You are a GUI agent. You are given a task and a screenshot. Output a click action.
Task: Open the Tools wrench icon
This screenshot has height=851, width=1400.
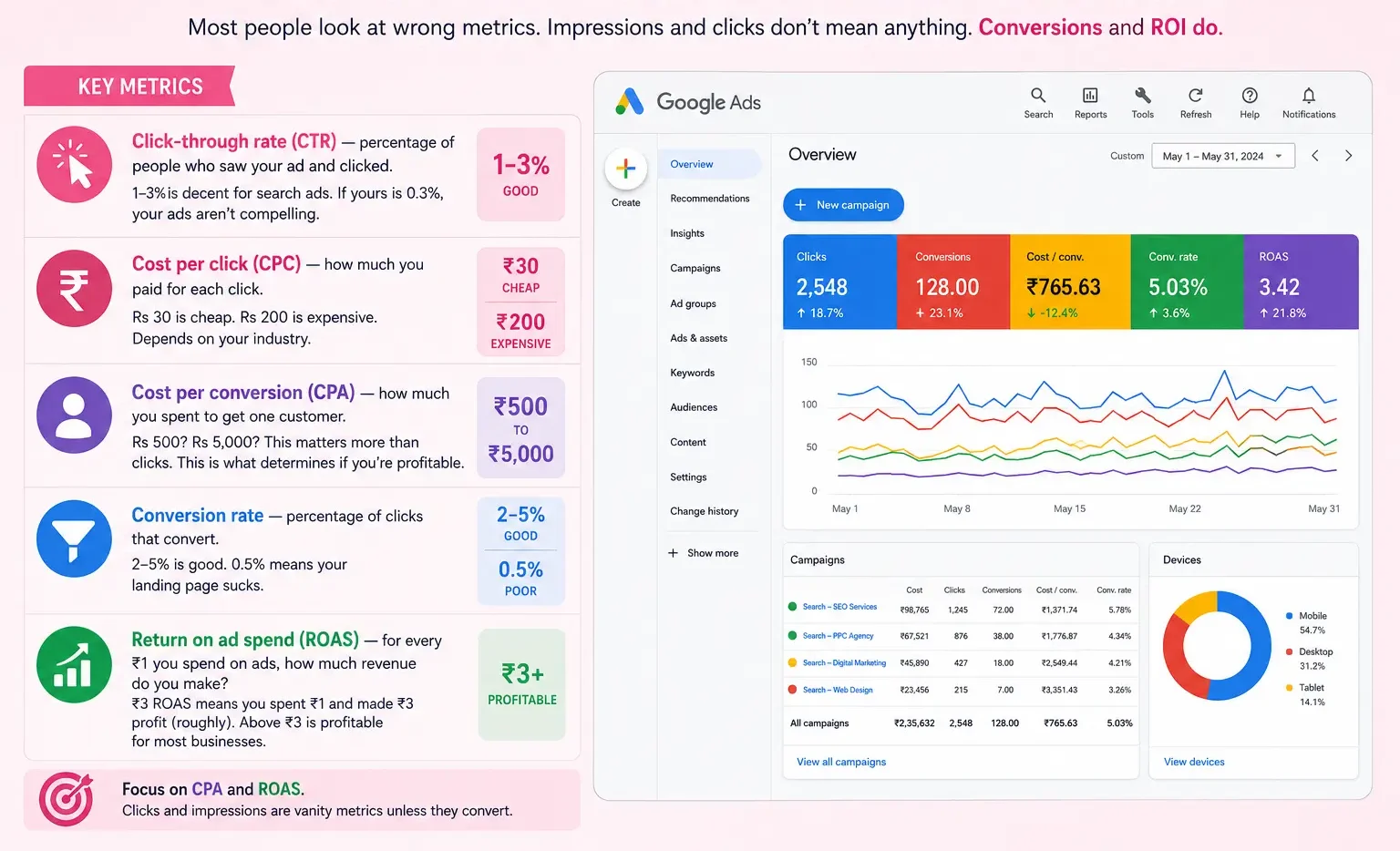[1142, 102]
